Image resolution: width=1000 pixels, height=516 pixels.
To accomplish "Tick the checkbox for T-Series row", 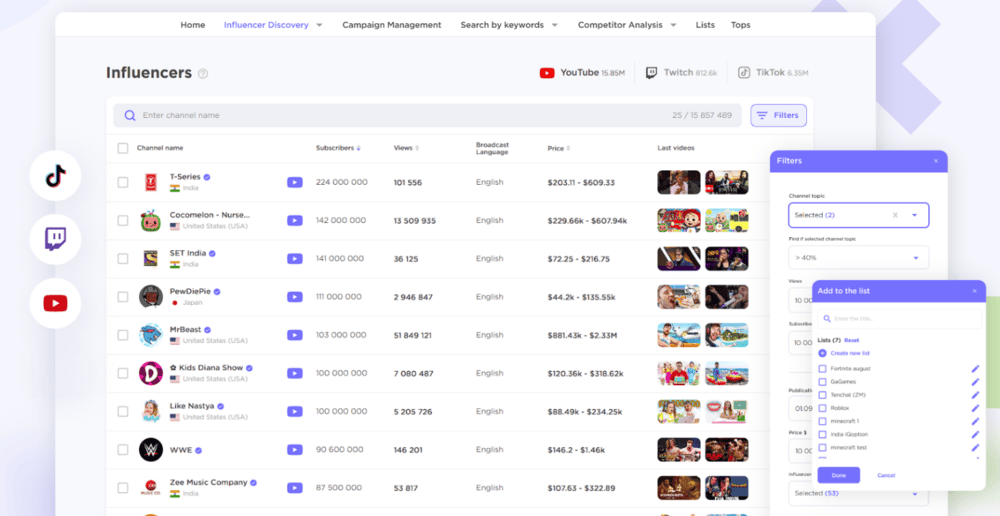I will pos(122,182).
